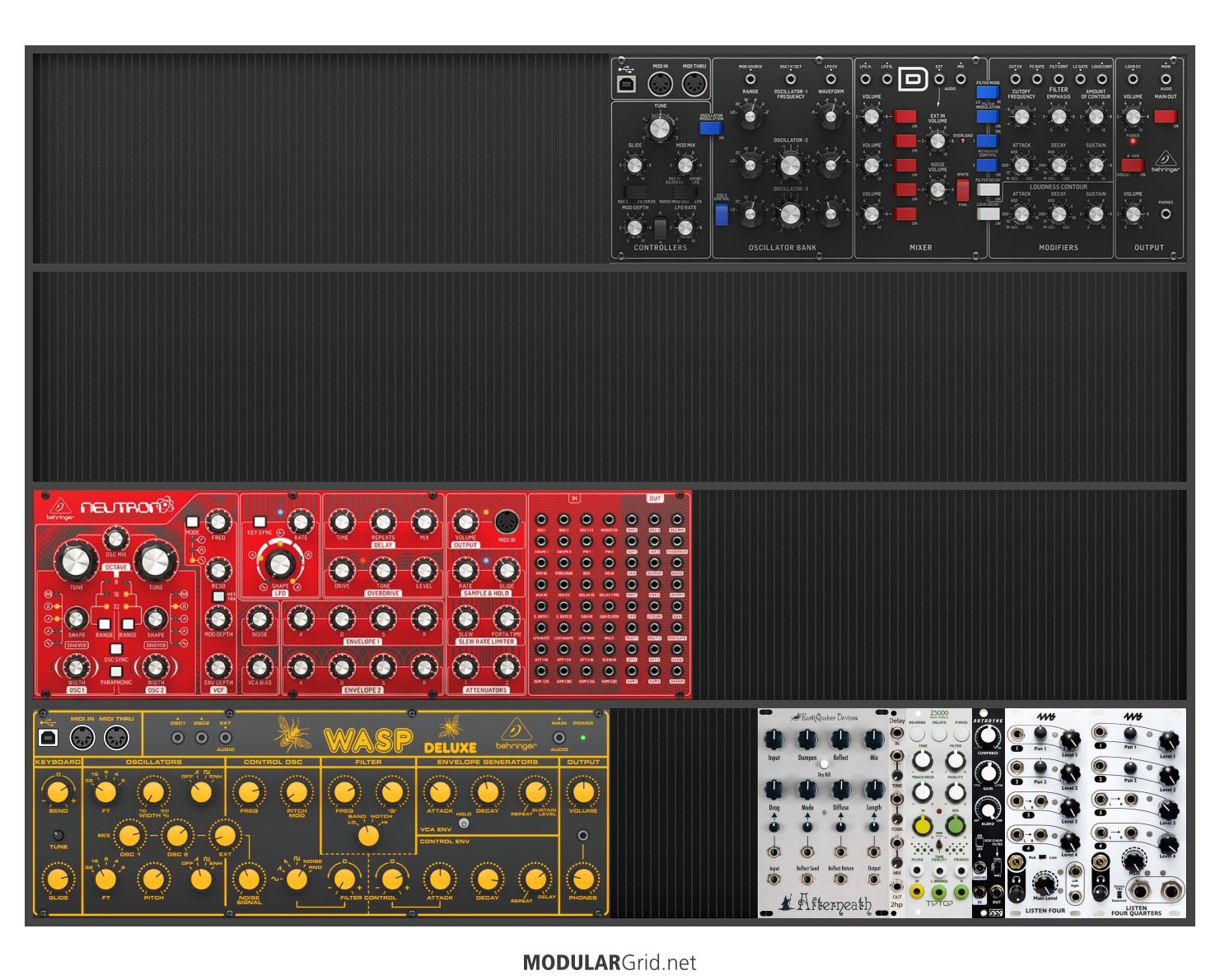Click the Dampen knob on Afterneath
The width and height of the screenshot is (1220, 980).
(x=807, y=740)
